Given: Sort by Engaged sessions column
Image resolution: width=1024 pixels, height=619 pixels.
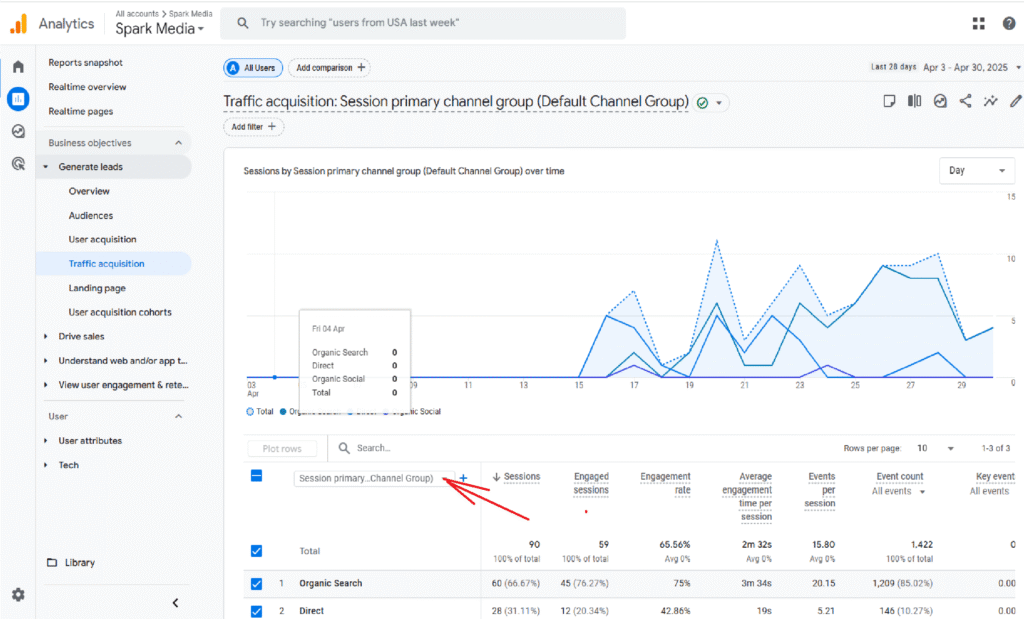Looking at the screenshot, I should (591, 483).
